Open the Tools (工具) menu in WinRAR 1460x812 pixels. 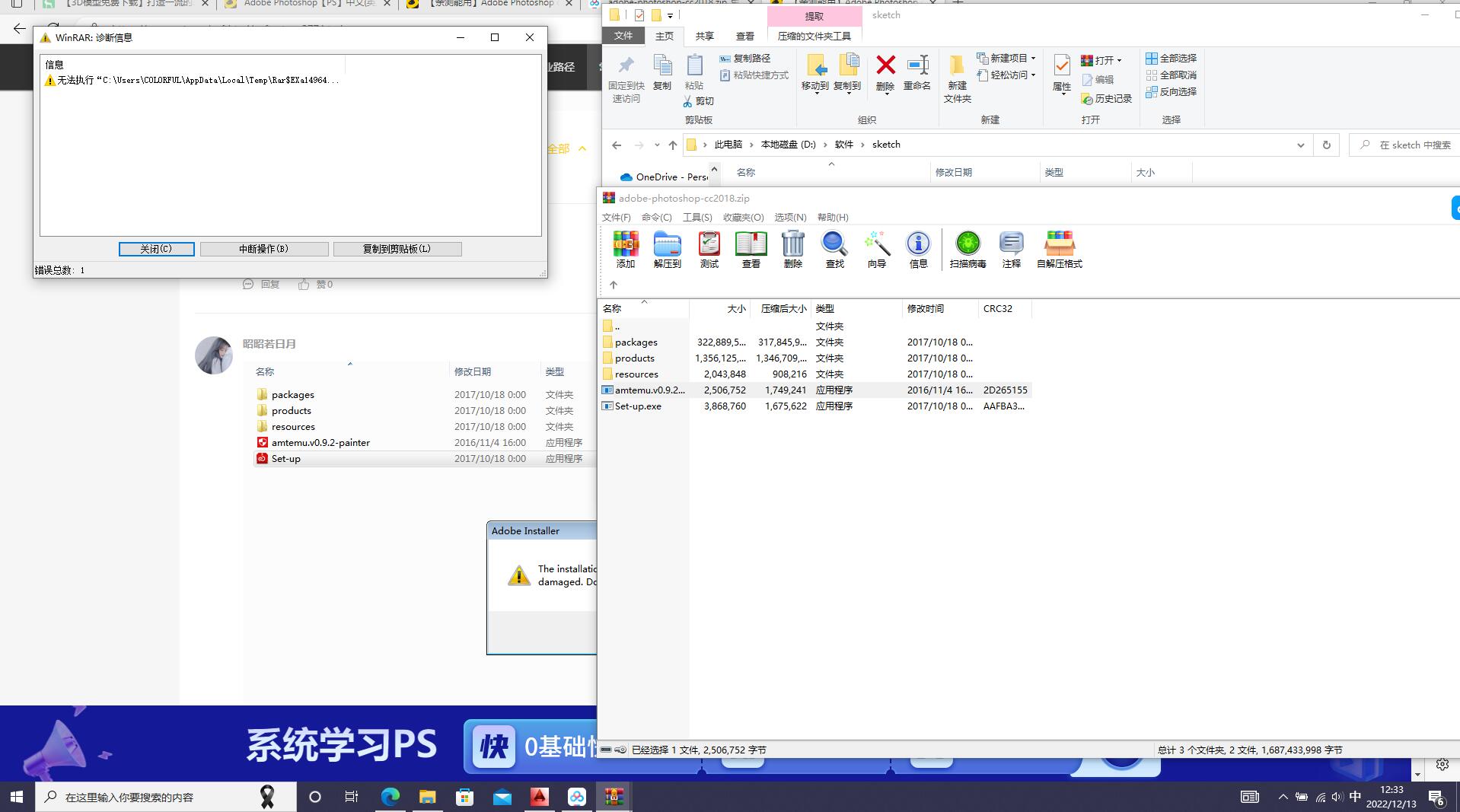pyautogui.click(x=697, y=218)
